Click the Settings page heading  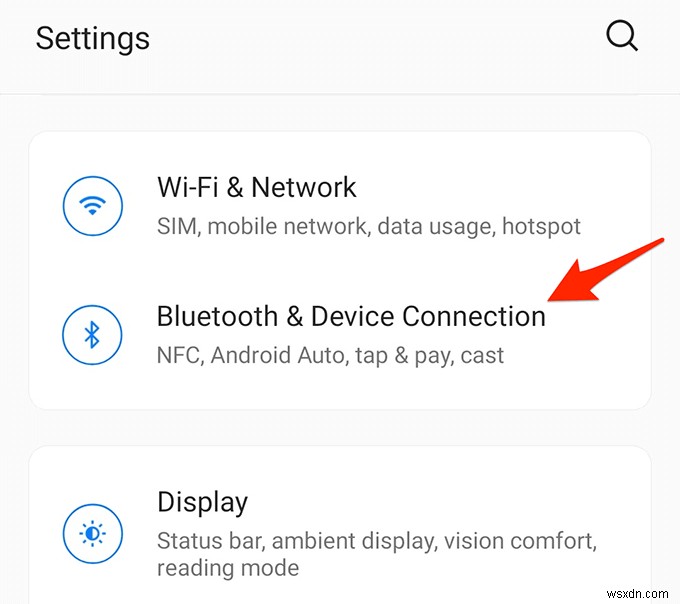[93, 38]
